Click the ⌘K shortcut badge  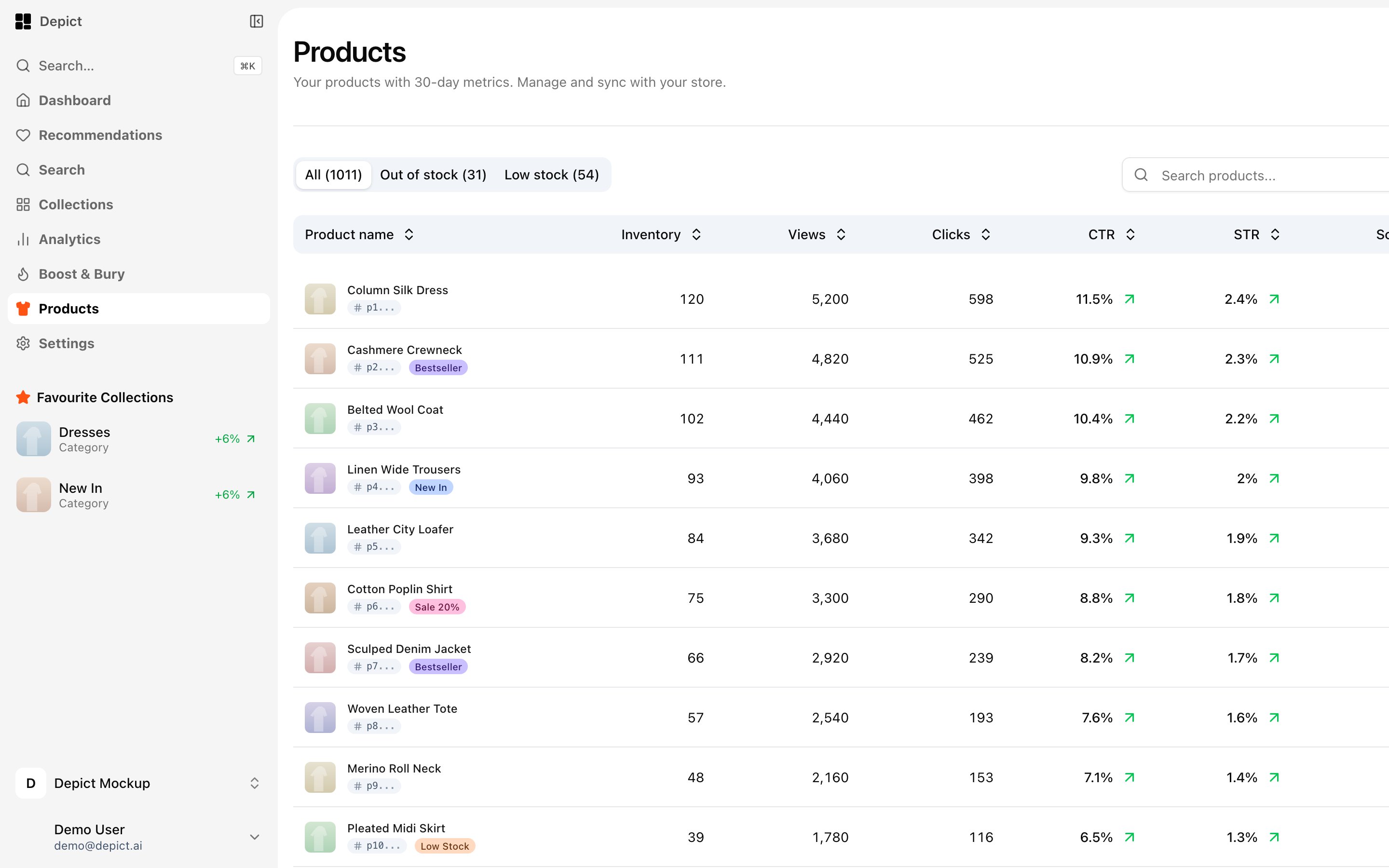[247, 66]
